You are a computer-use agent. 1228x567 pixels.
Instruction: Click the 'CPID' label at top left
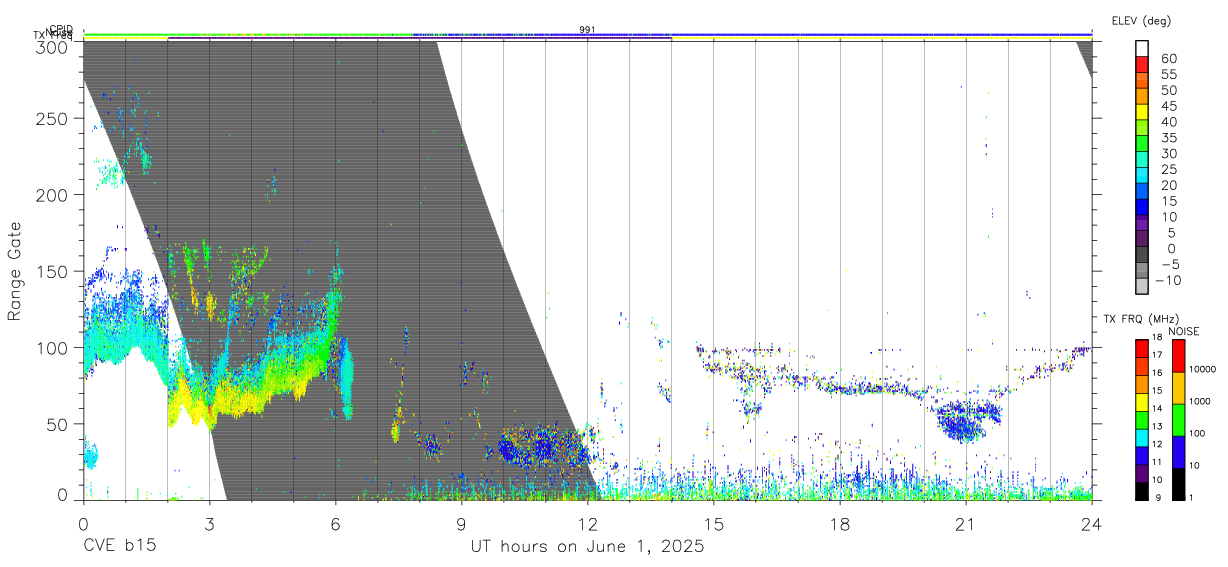pos(61,29)
